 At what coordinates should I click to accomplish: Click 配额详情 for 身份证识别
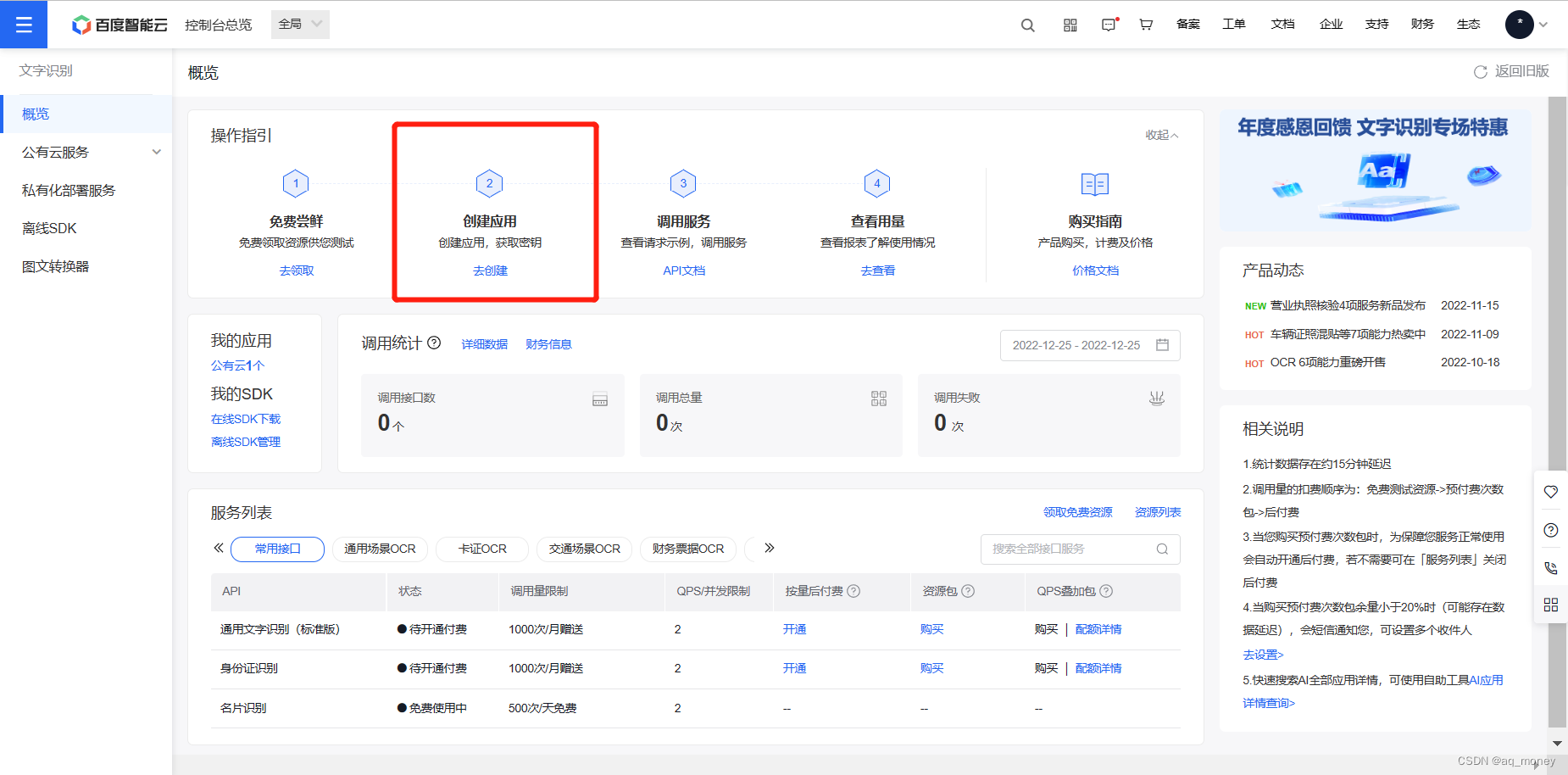[x=1098, y=668]
